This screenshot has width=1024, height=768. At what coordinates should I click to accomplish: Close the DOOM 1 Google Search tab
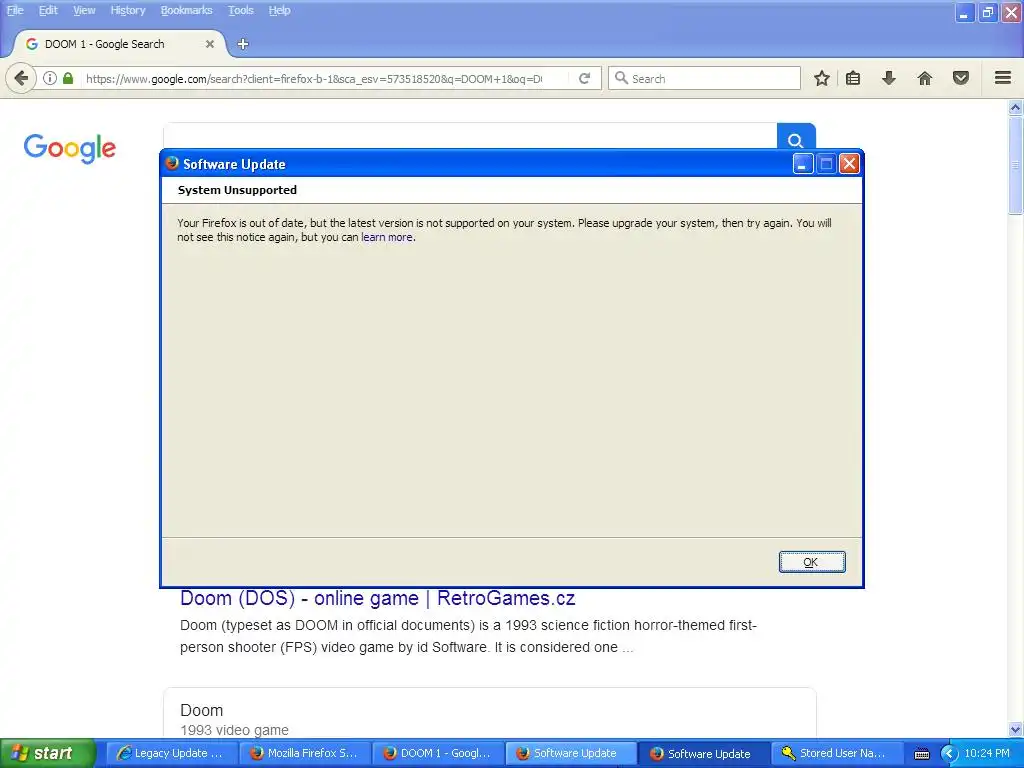point(210,44)
